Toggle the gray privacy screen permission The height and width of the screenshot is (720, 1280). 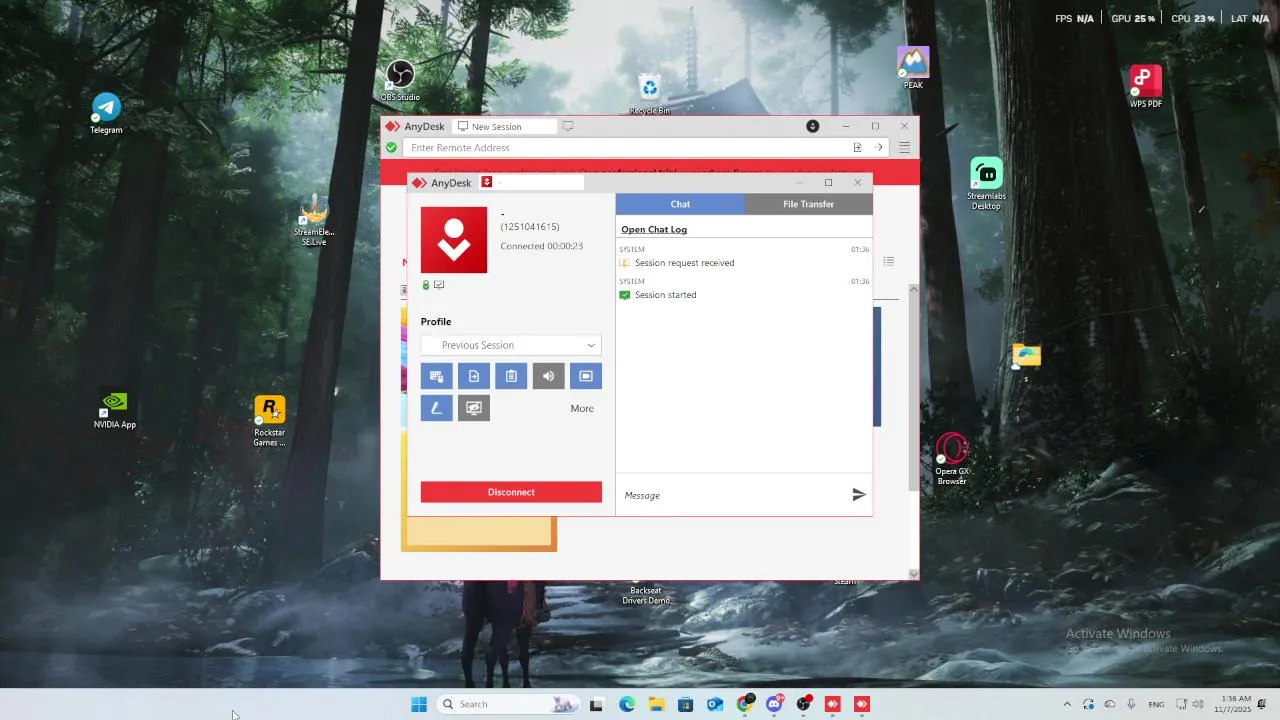[x=474, y=408]
